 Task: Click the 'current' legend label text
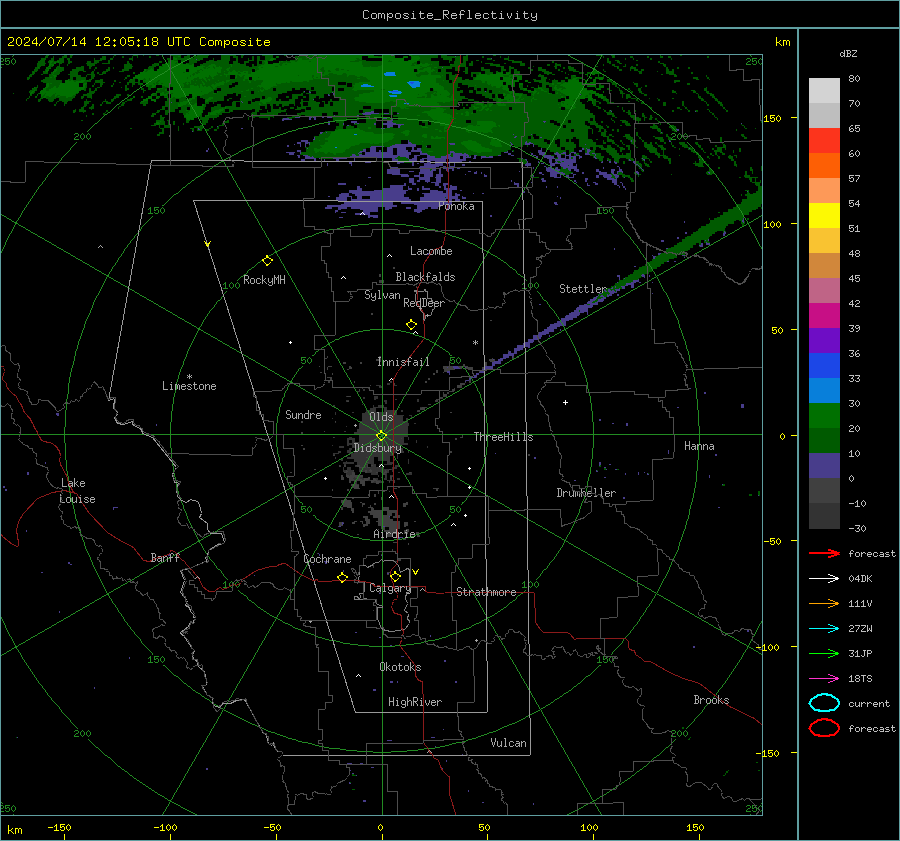[x=869, y=703]
